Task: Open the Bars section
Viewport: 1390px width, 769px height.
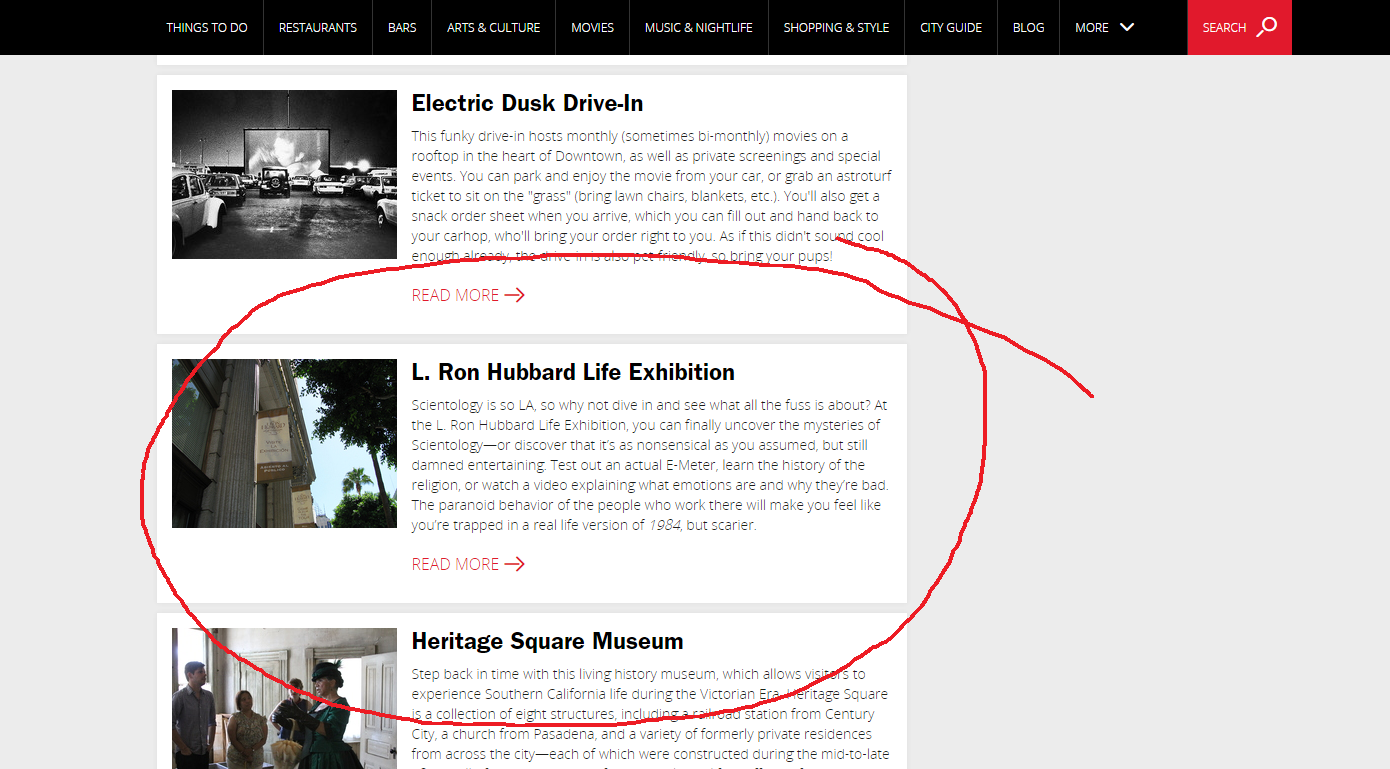Action: [402, 27]
